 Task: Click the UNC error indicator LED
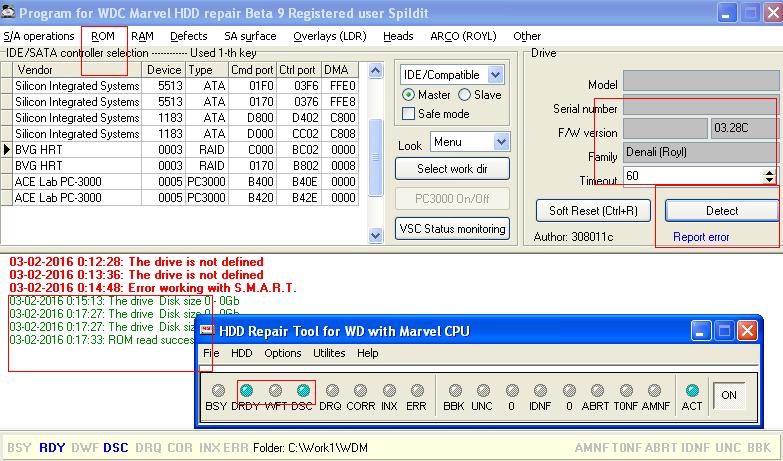482,392
